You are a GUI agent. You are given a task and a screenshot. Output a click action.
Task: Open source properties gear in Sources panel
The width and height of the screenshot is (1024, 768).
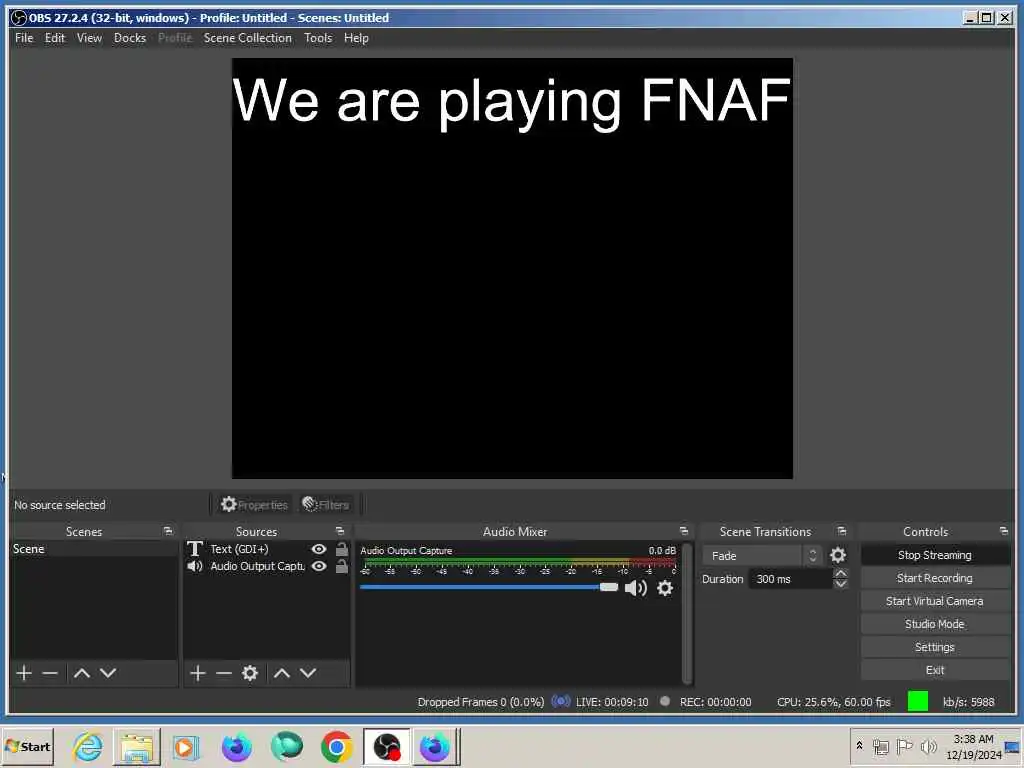pyautogui.click(x=250, y=673)
